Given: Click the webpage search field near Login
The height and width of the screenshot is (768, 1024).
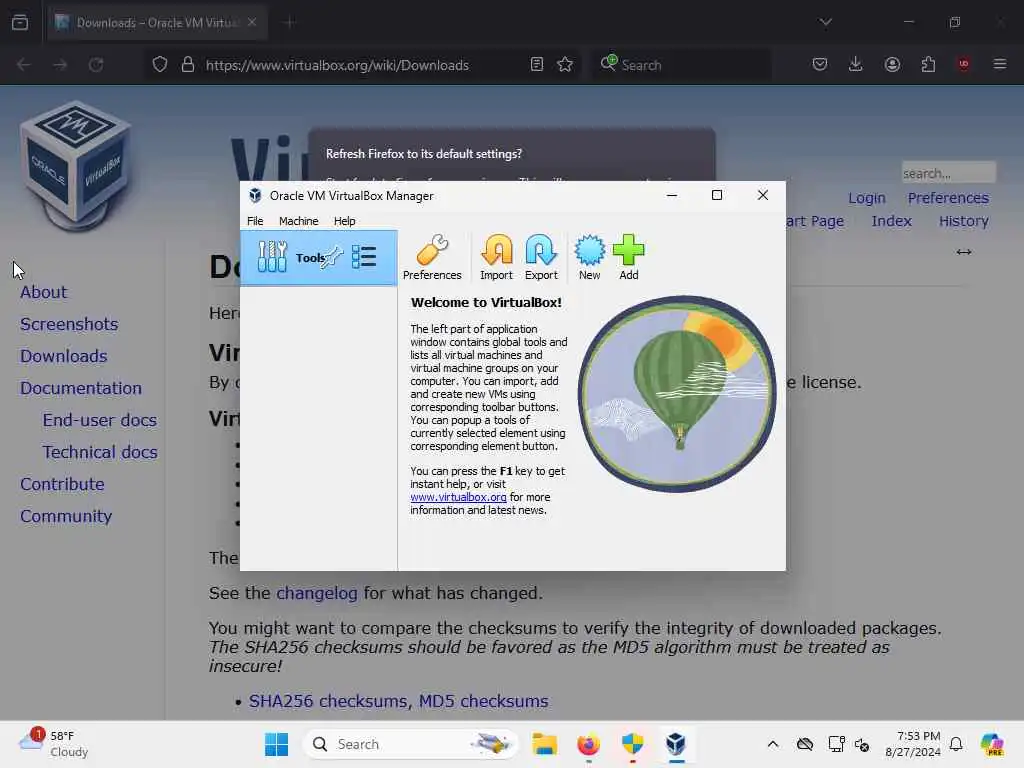Looking at the screenshot, I should (x=948, y=173).
